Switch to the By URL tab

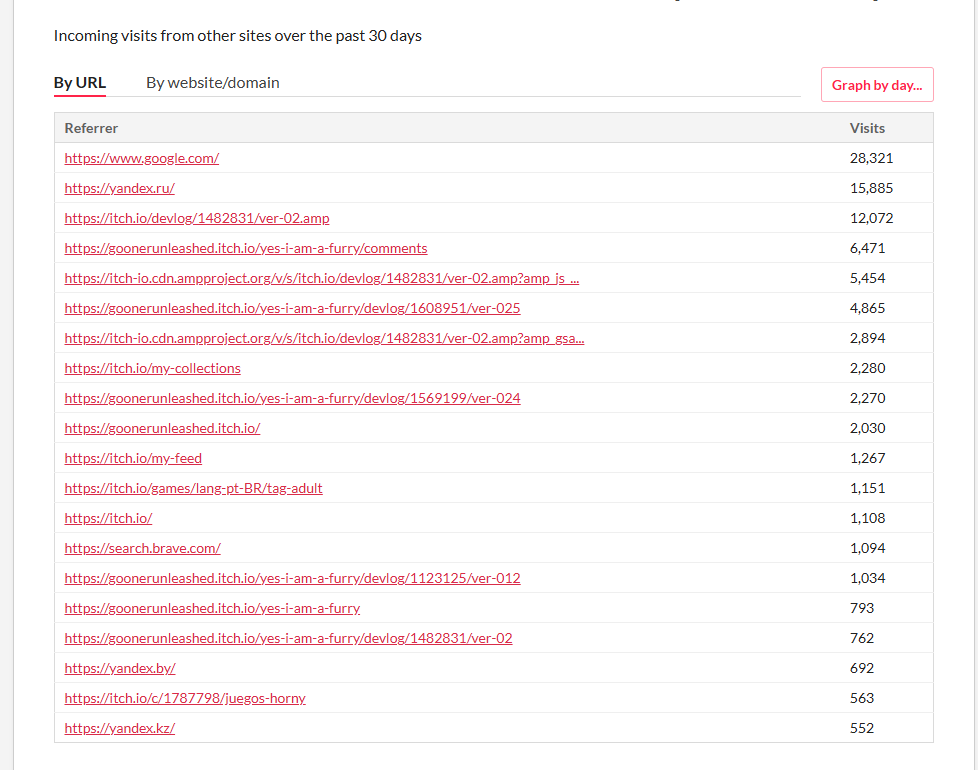(80, 83)
